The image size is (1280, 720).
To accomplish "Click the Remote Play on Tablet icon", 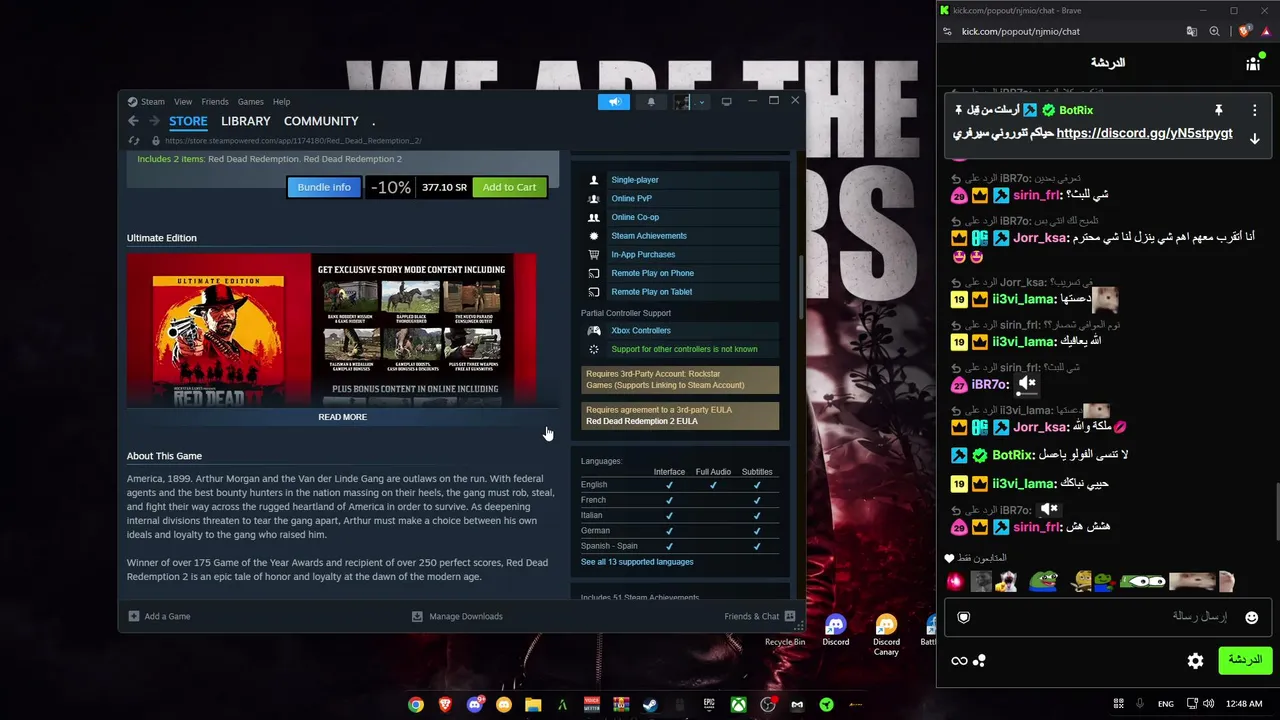I will (594, 292).
